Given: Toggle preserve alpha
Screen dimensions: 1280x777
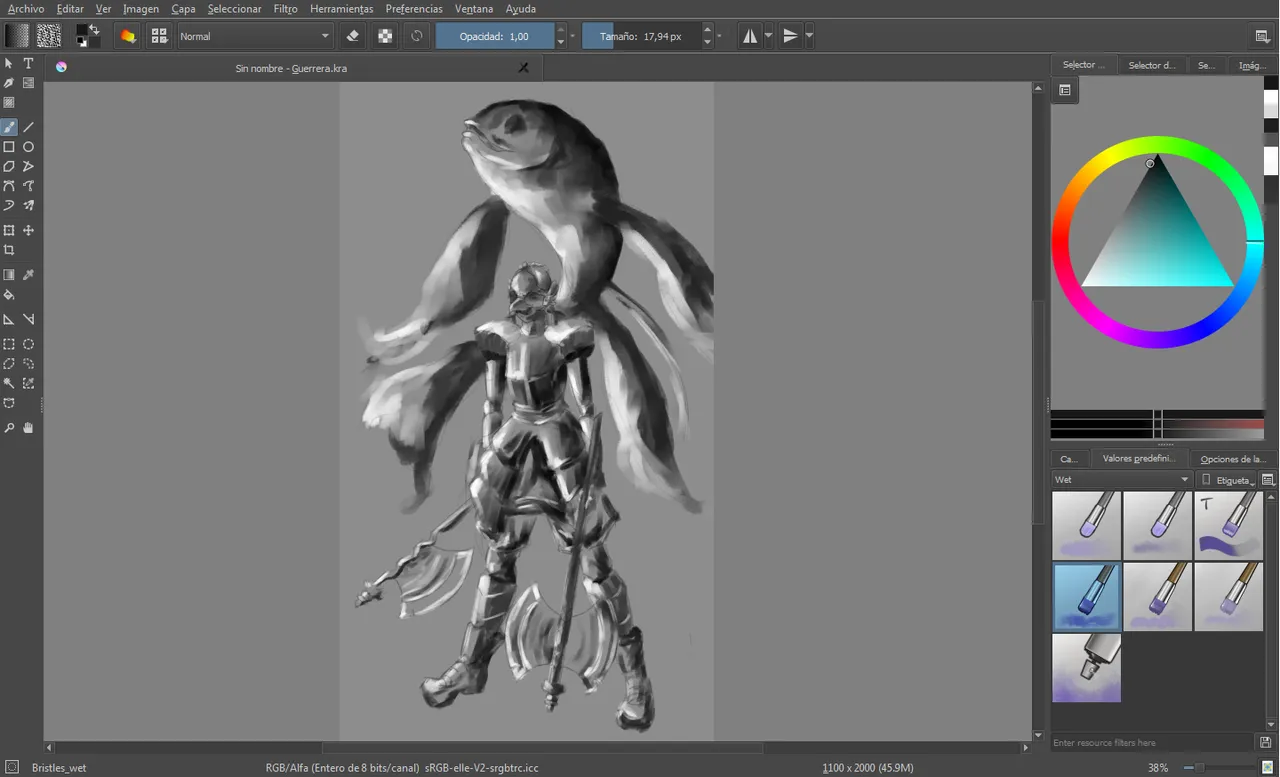Looking at the screenshot, I should click(385, 36).
